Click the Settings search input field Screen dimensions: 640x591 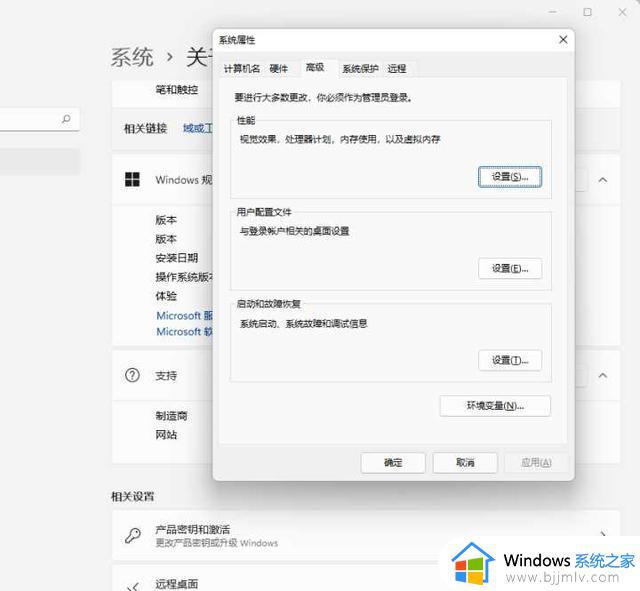coord(39,119)
